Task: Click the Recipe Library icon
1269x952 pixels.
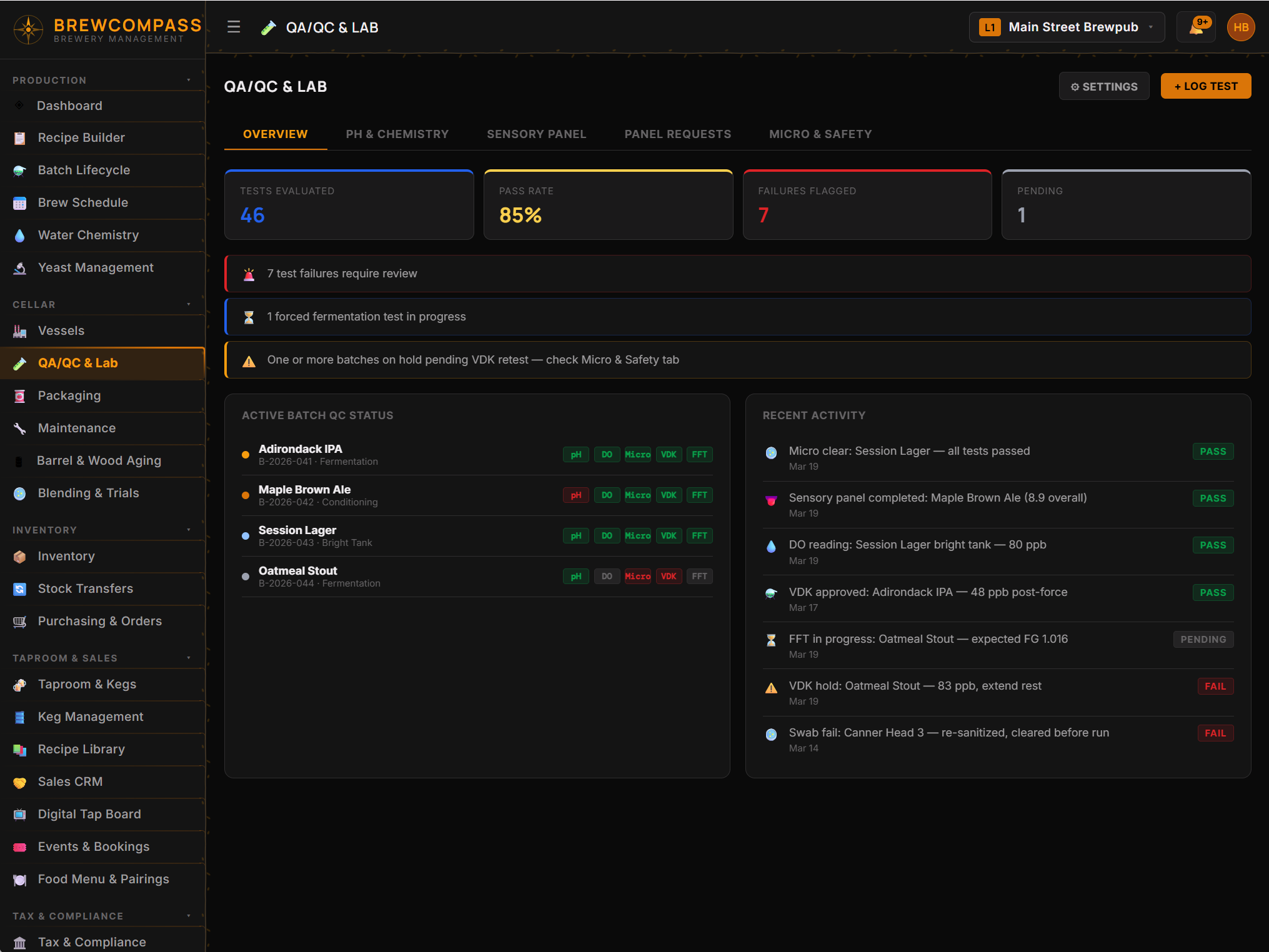Action: click(20, 750)
